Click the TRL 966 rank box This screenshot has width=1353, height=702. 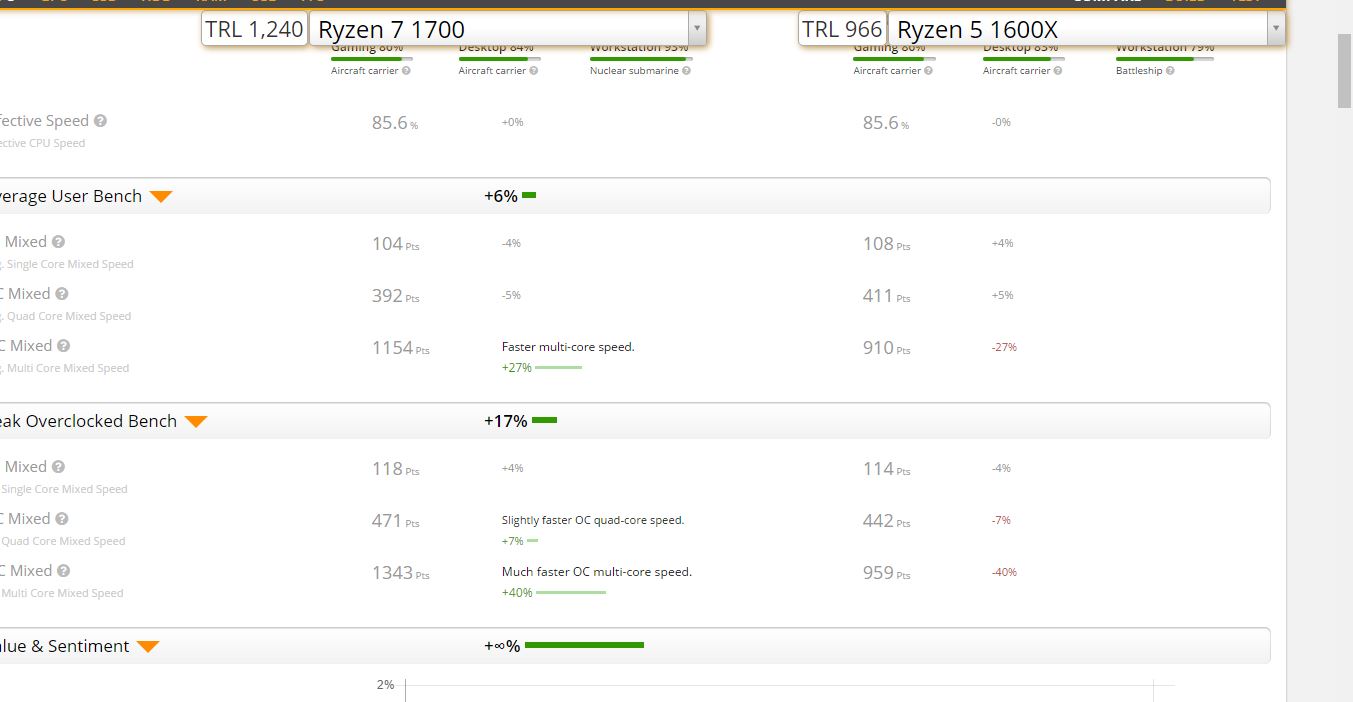pyautogui.click(x=842, y=30)
